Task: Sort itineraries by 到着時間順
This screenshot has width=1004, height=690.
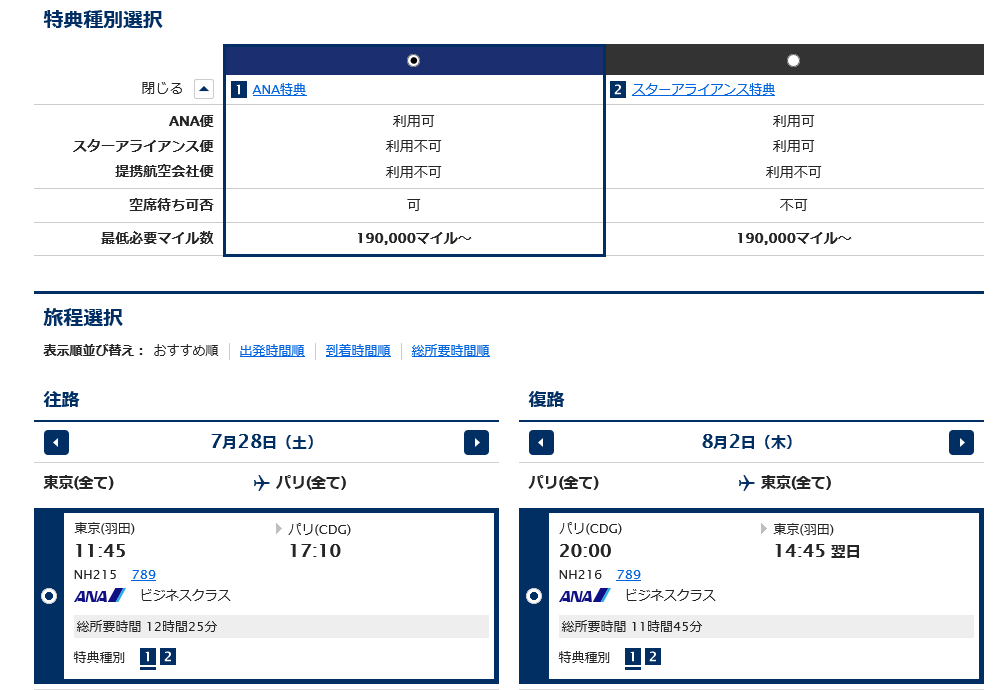Action: tap(358, 351)
